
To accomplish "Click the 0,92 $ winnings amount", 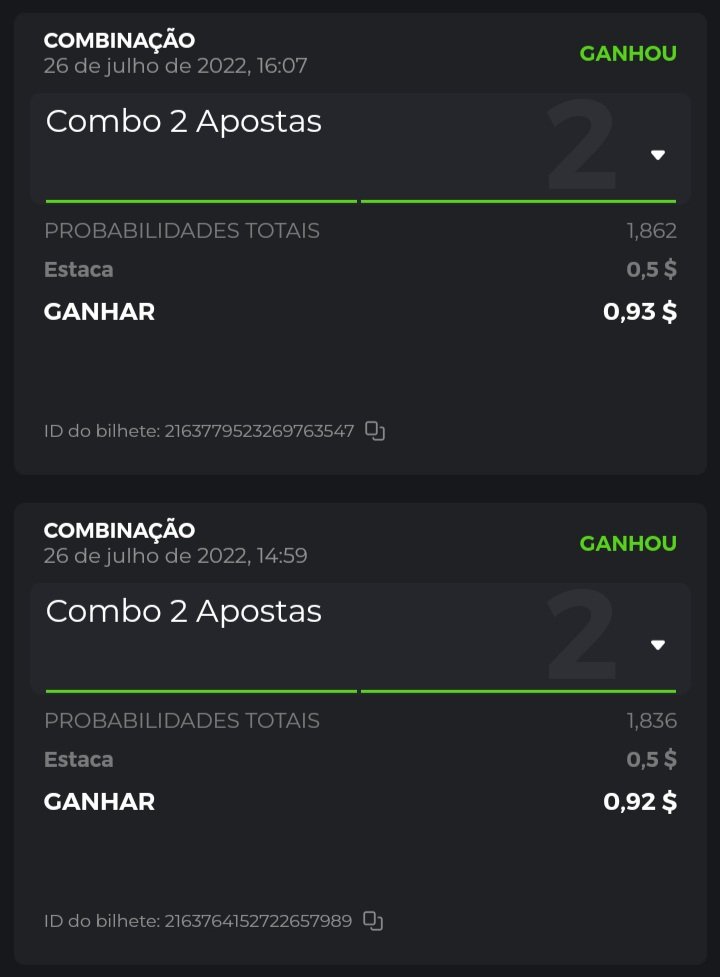I will tap(640, 801).
